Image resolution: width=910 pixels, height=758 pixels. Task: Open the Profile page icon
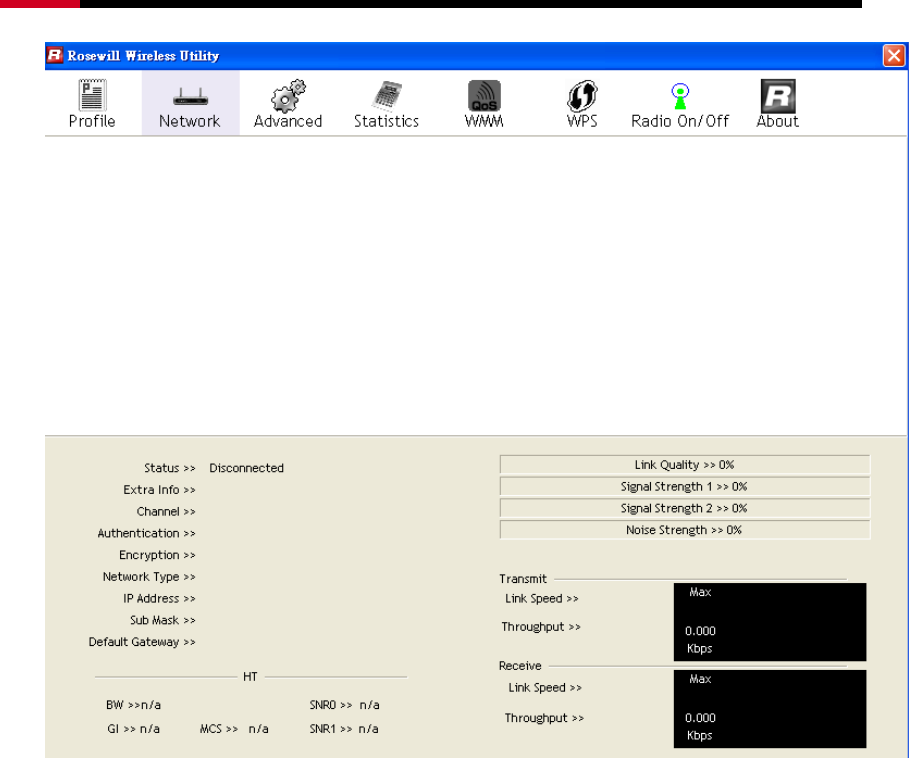pos(92,104)
